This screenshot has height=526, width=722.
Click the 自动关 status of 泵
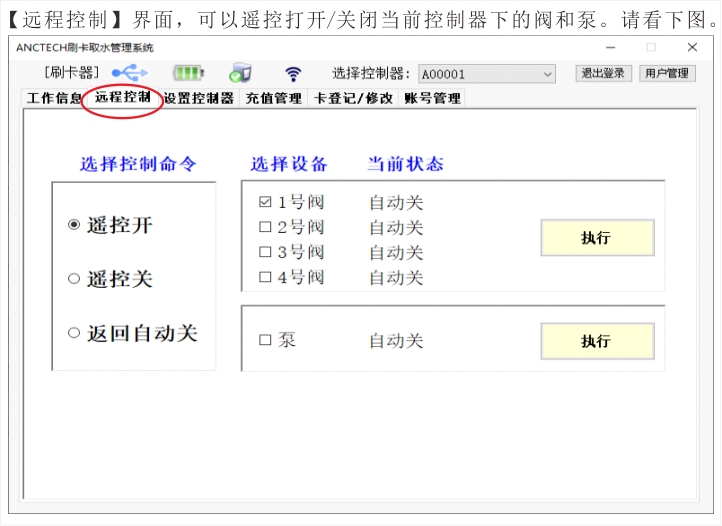(x=396, y=340)
